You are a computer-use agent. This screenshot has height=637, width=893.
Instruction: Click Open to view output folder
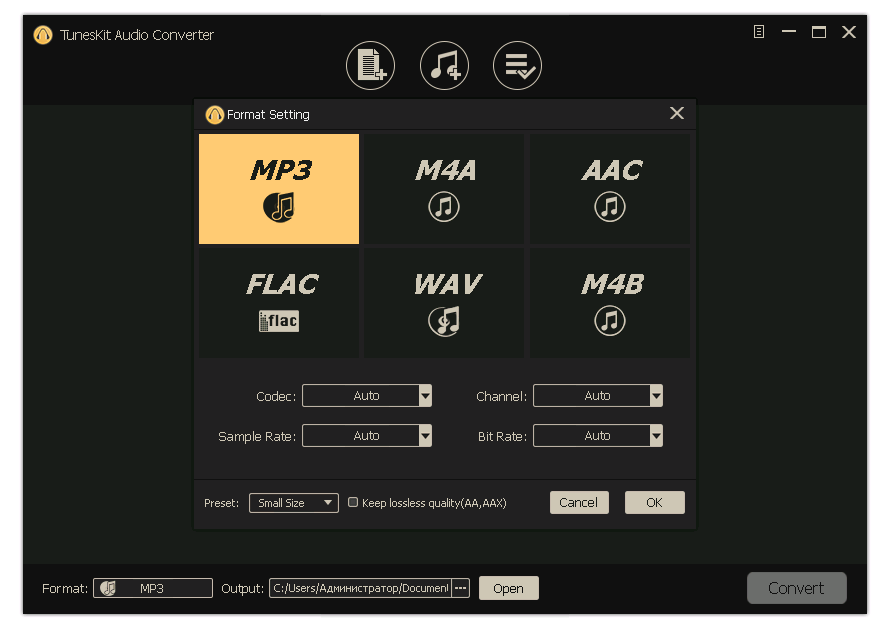coord(508,588)
